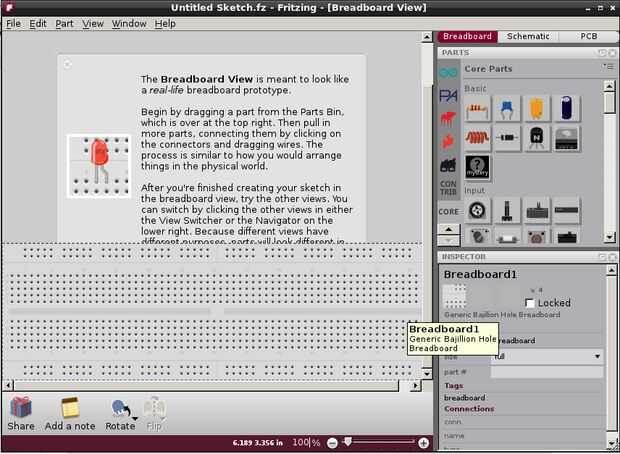Open the red chip parts bin
The image size is (620, 454).
point(448,118)
